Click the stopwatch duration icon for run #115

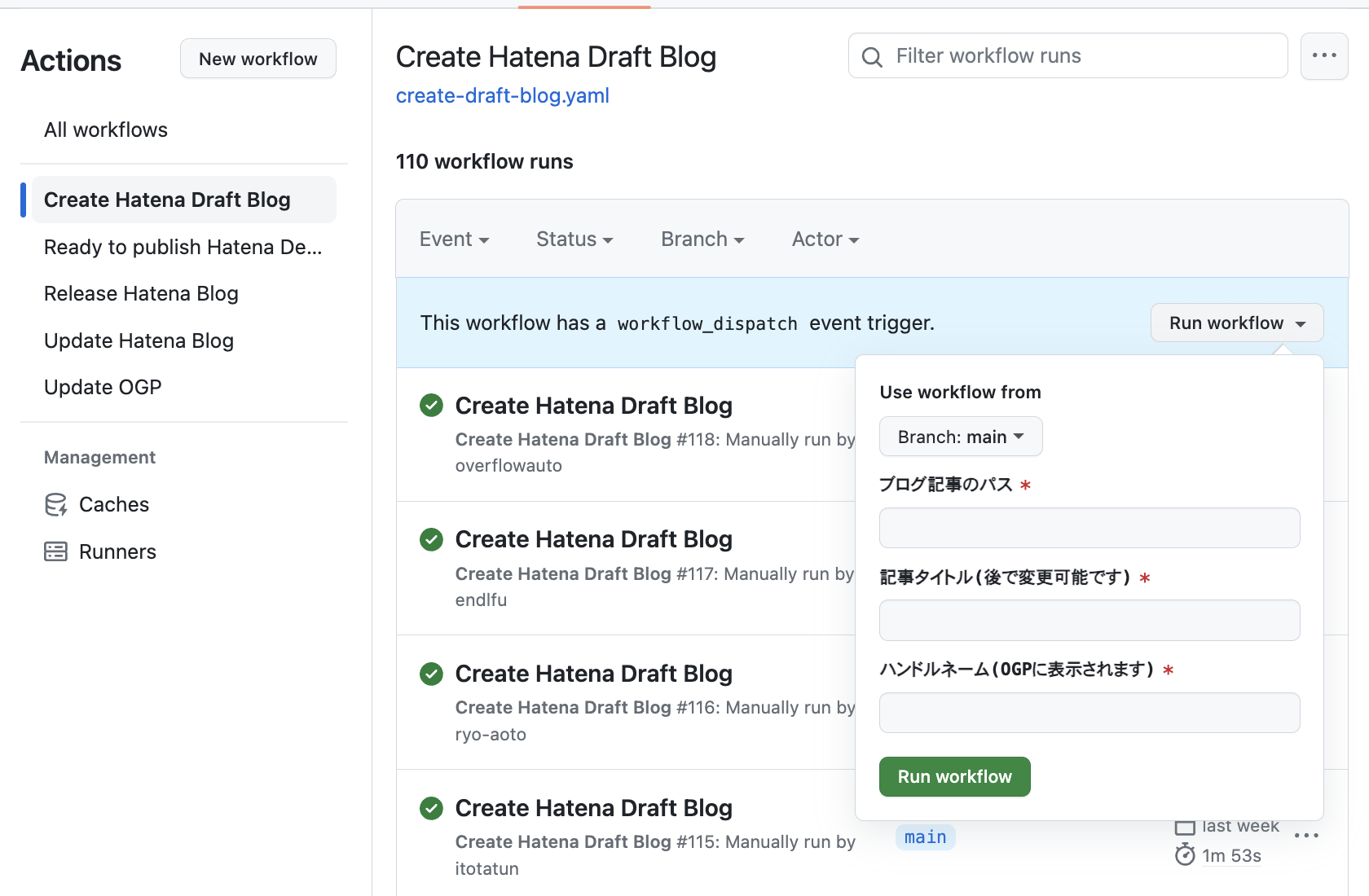(1185, 855)
